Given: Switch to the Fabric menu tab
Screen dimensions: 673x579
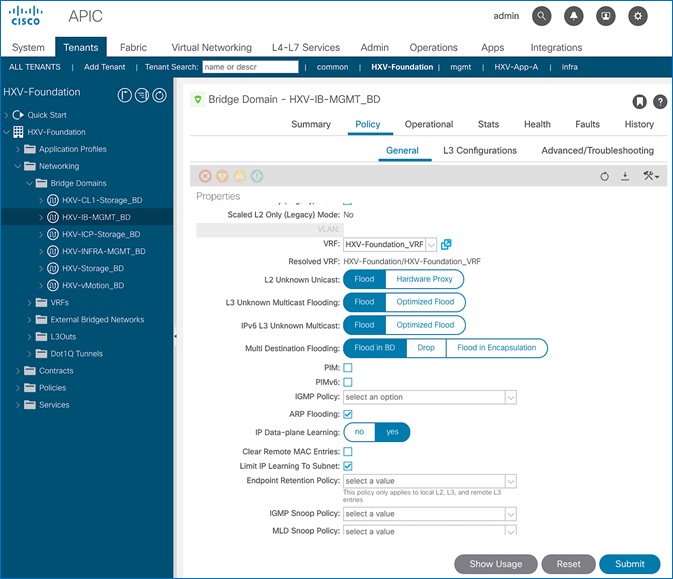Looking at the screenshot, I should tap(133, 47).
